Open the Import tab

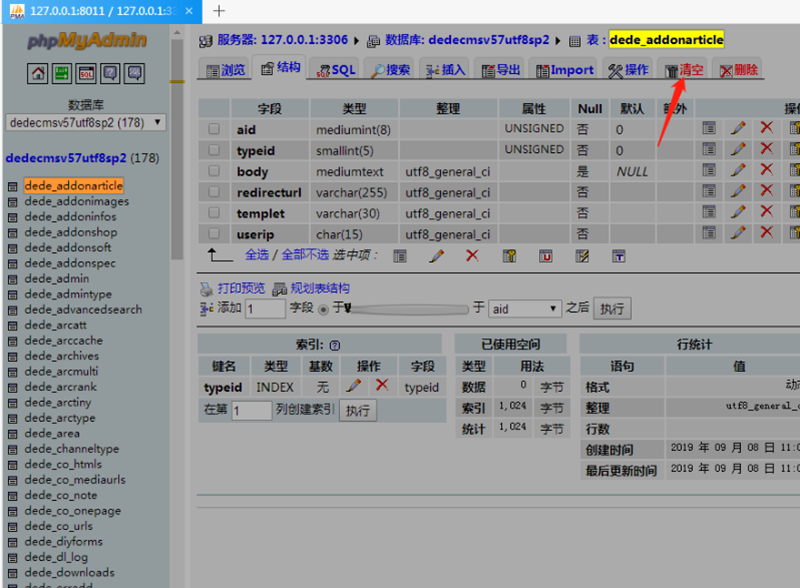[565, 70]
